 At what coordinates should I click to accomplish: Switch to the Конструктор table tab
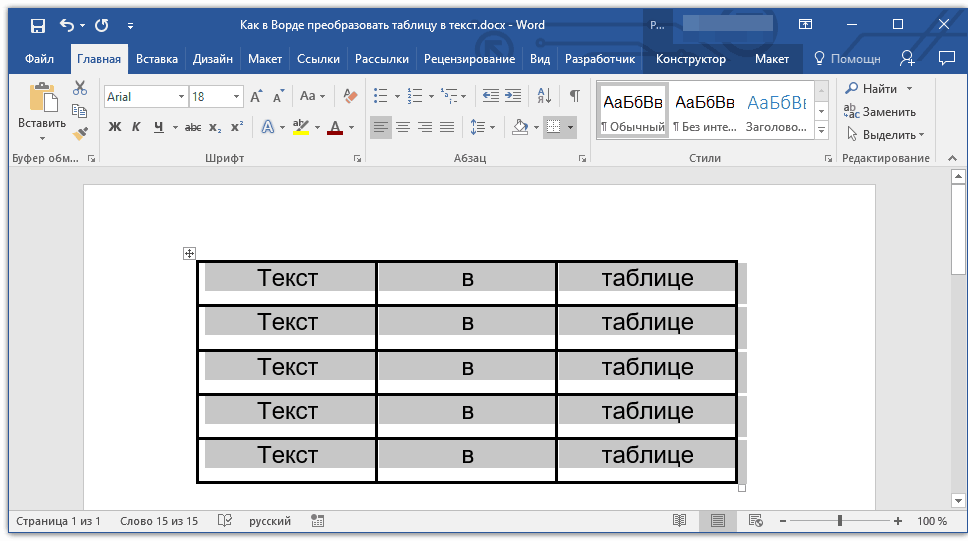pos(691,59)
